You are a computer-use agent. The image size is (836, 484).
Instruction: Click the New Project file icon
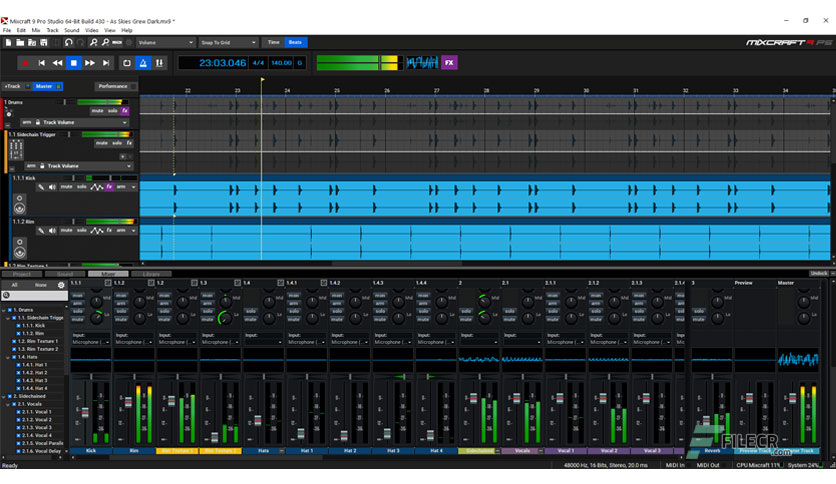point(9,42)
